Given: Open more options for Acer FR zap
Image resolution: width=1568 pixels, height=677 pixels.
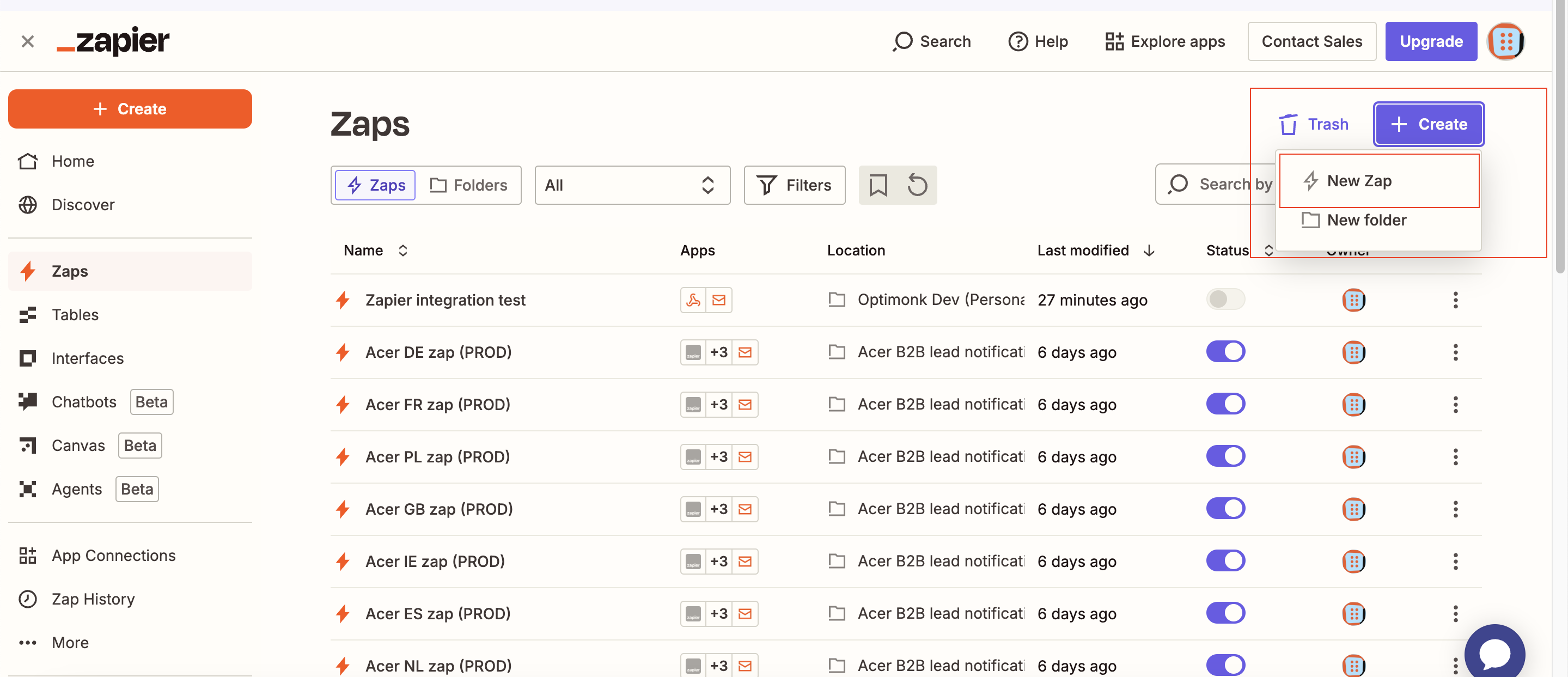Looking at the screenshot, I should tap(1455, 405).
